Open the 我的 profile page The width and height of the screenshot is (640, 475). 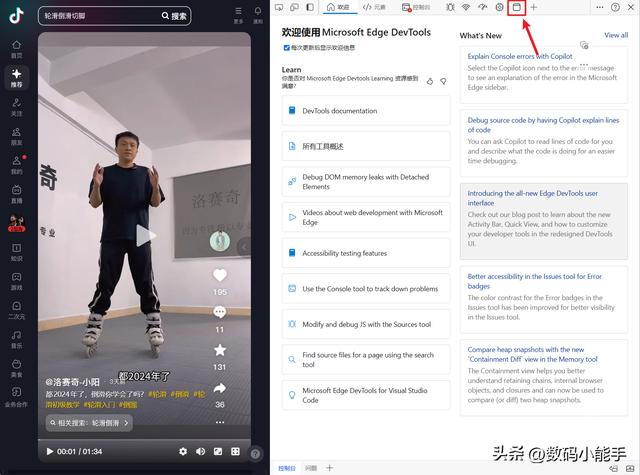[16, 165]
